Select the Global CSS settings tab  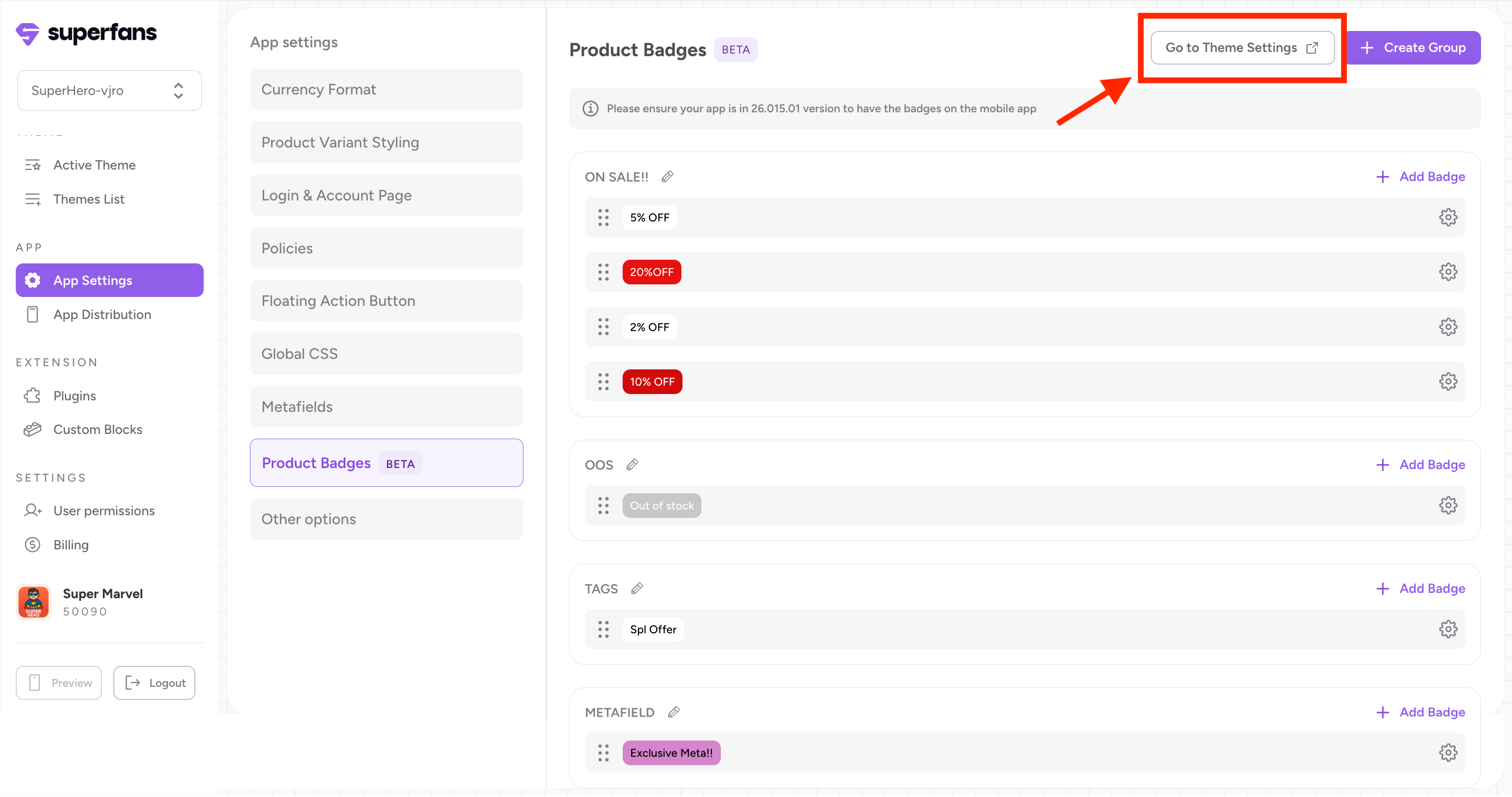coord(386,354)
